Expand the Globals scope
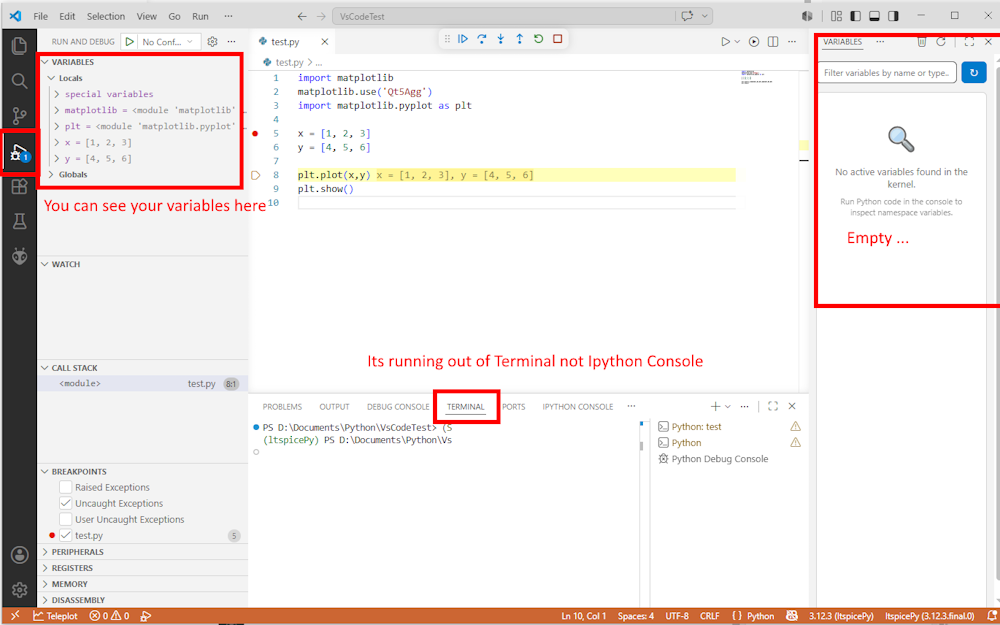 coord(52,174)
